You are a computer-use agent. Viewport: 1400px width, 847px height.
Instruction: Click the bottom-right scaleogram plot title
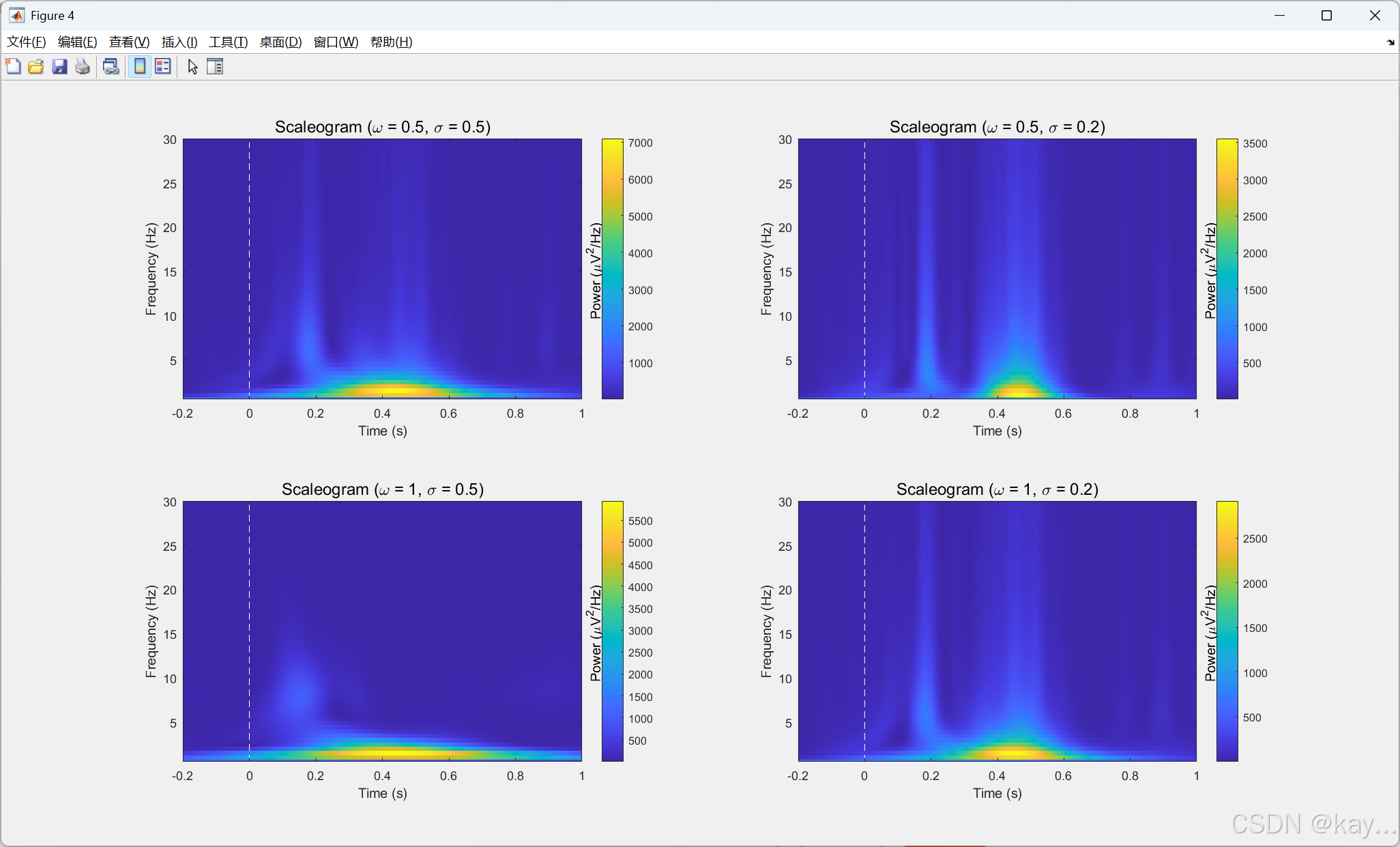997,489
